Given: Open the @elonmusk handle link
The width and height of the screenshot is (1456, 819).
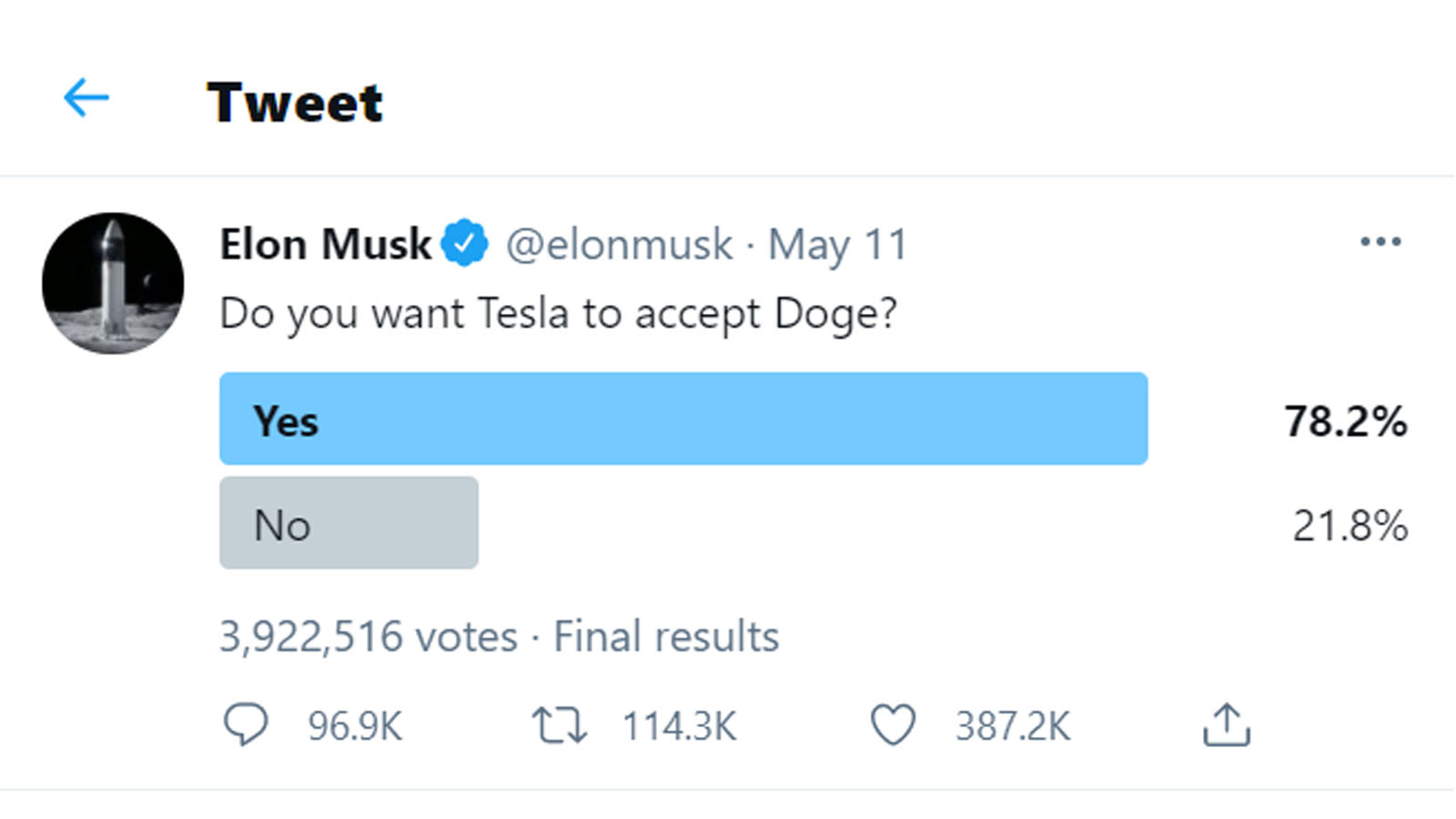Looking at the screenshot, I should (x=619, y=245).
